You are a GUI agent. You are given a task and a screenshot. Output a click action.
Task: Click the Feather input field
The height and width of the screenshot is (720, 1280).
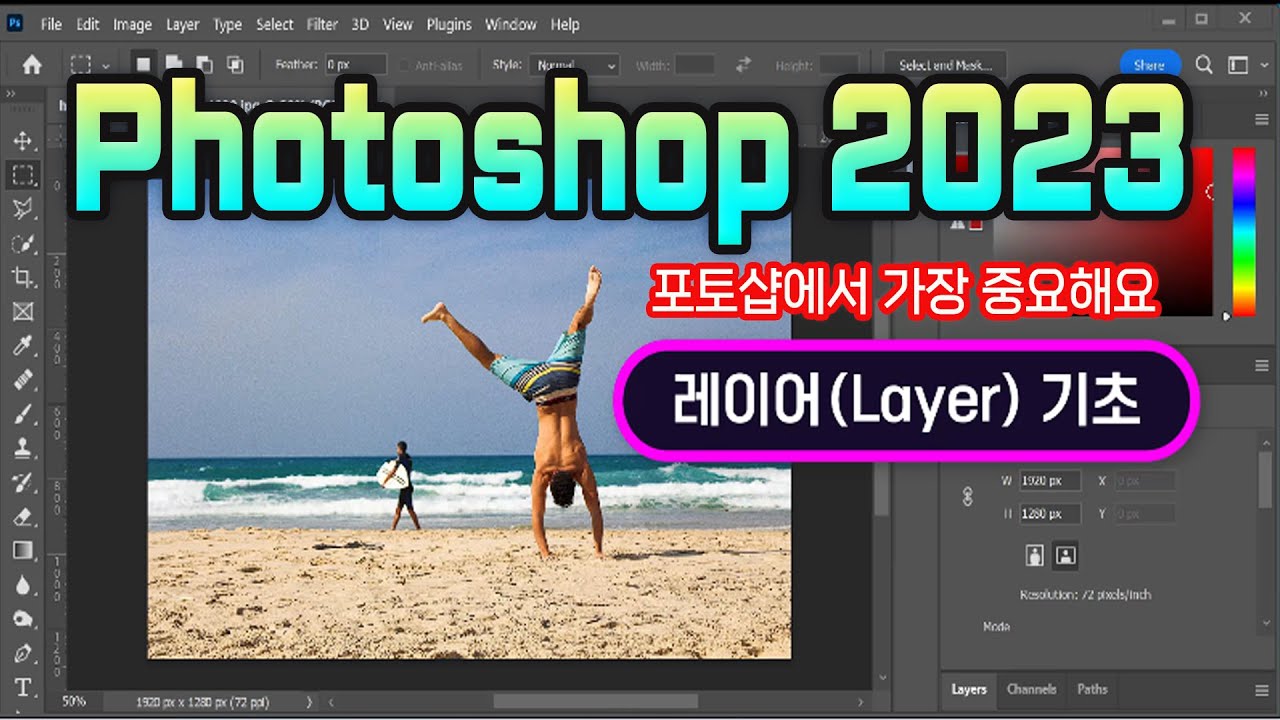point(356,65)
